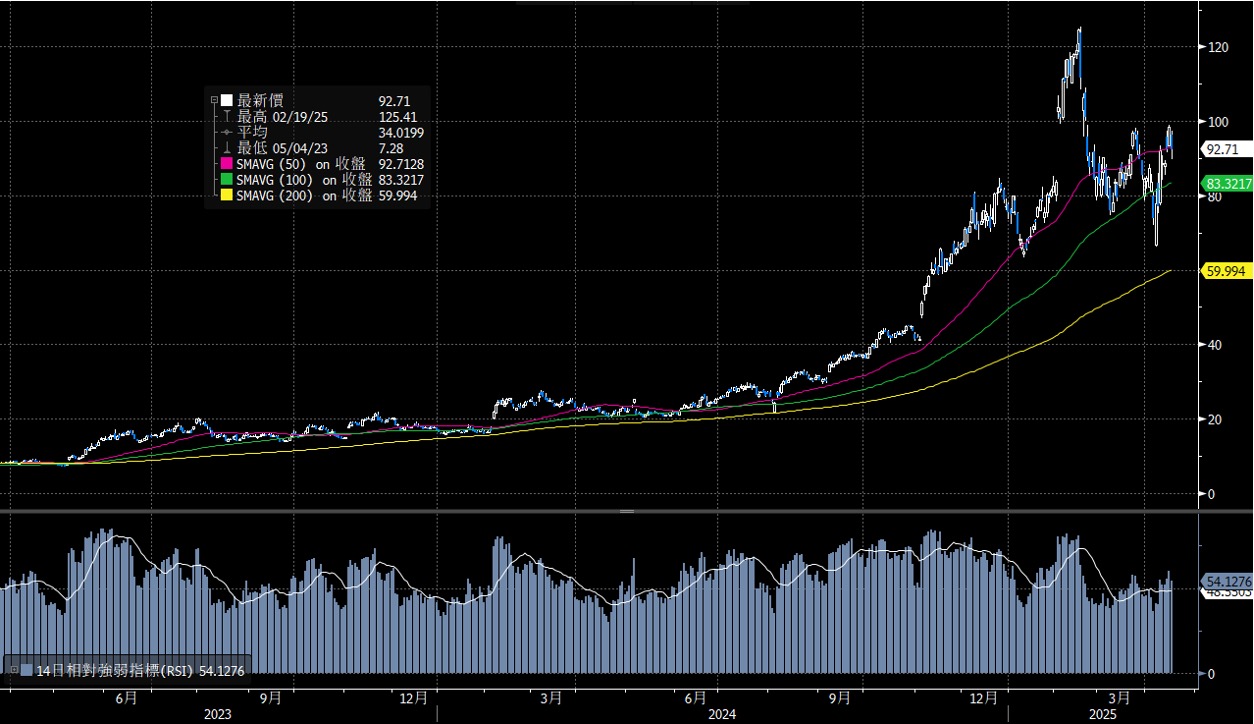Click the 59.994 yellow axis price label
The width and height of the screenshot is (1254, 724).
coord(1224,270)
